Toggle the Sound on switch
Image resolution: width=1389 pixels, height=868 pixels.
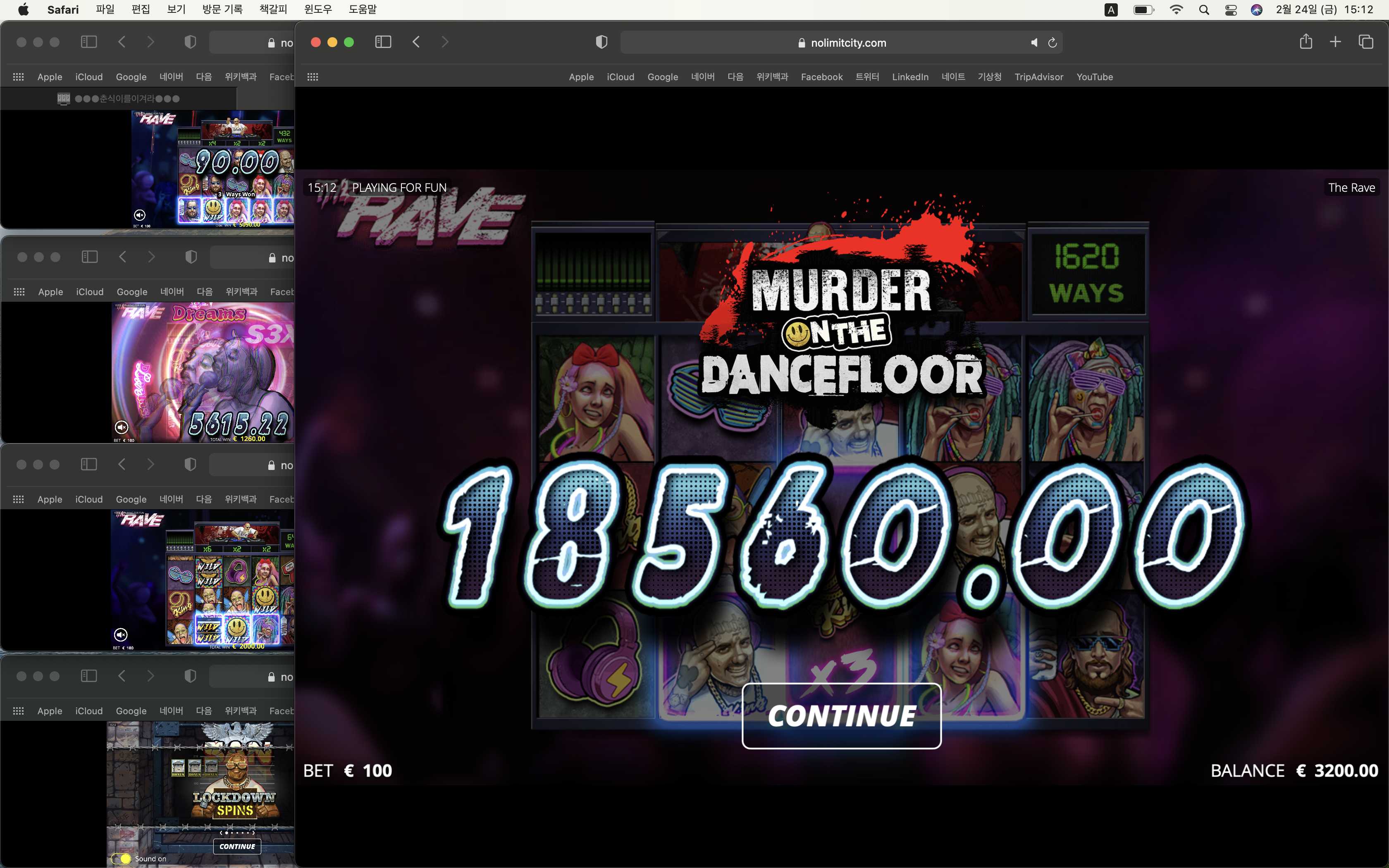(x=121, y=859)
